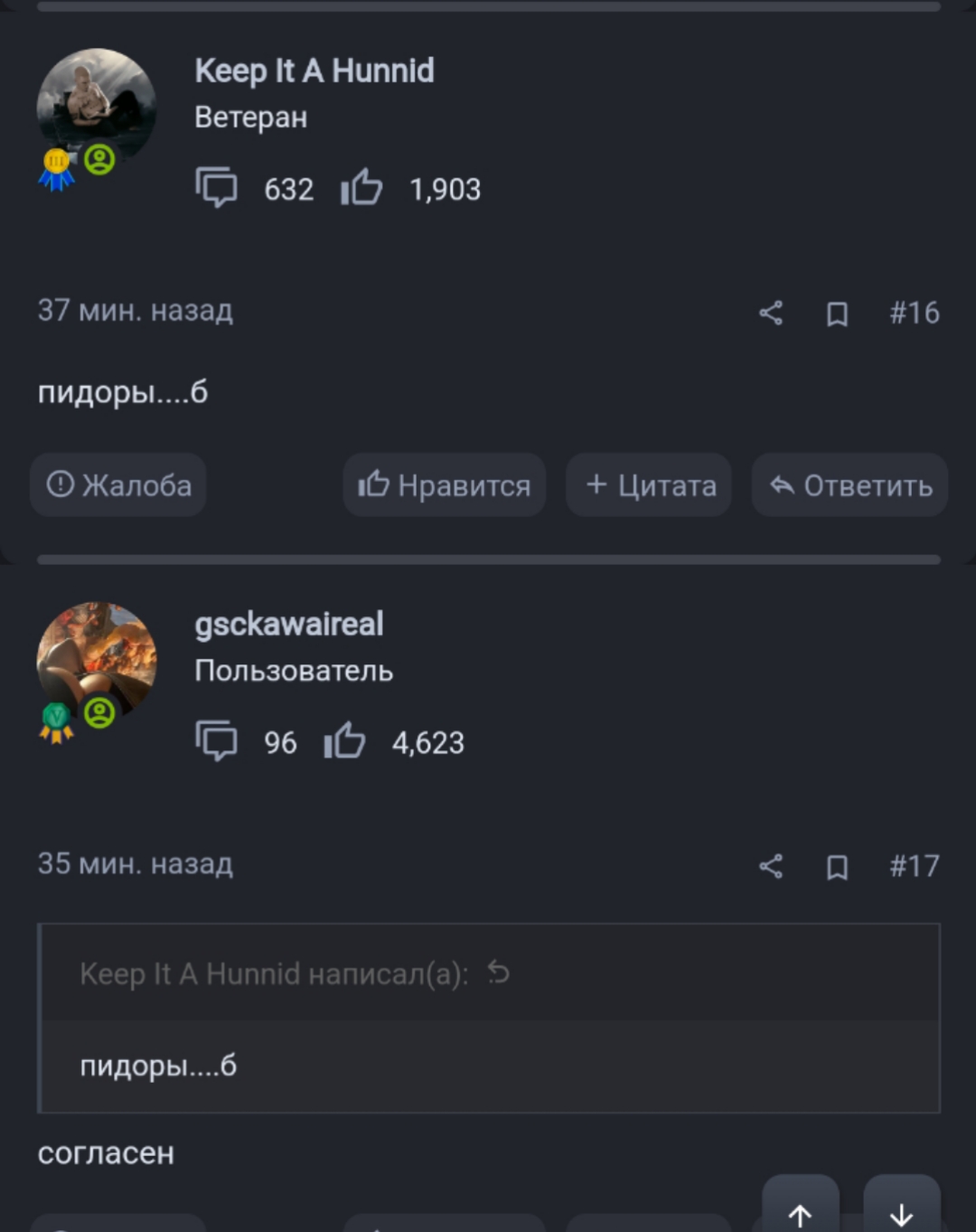Open Keep It A Hunnid profile name
Image resolution: width=976 pixels, height=1232 pixels.
point(314,71)
